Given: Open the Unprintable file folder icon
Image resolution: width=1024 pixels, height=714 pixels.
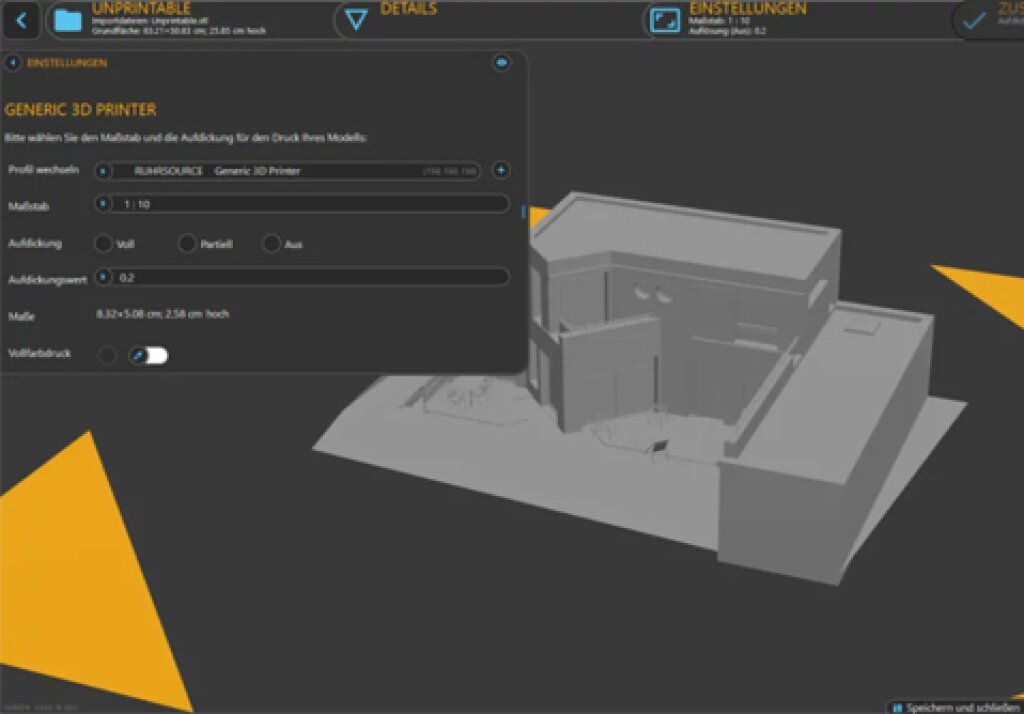Looking at the screenshot, I should click(x=68, y=21).
